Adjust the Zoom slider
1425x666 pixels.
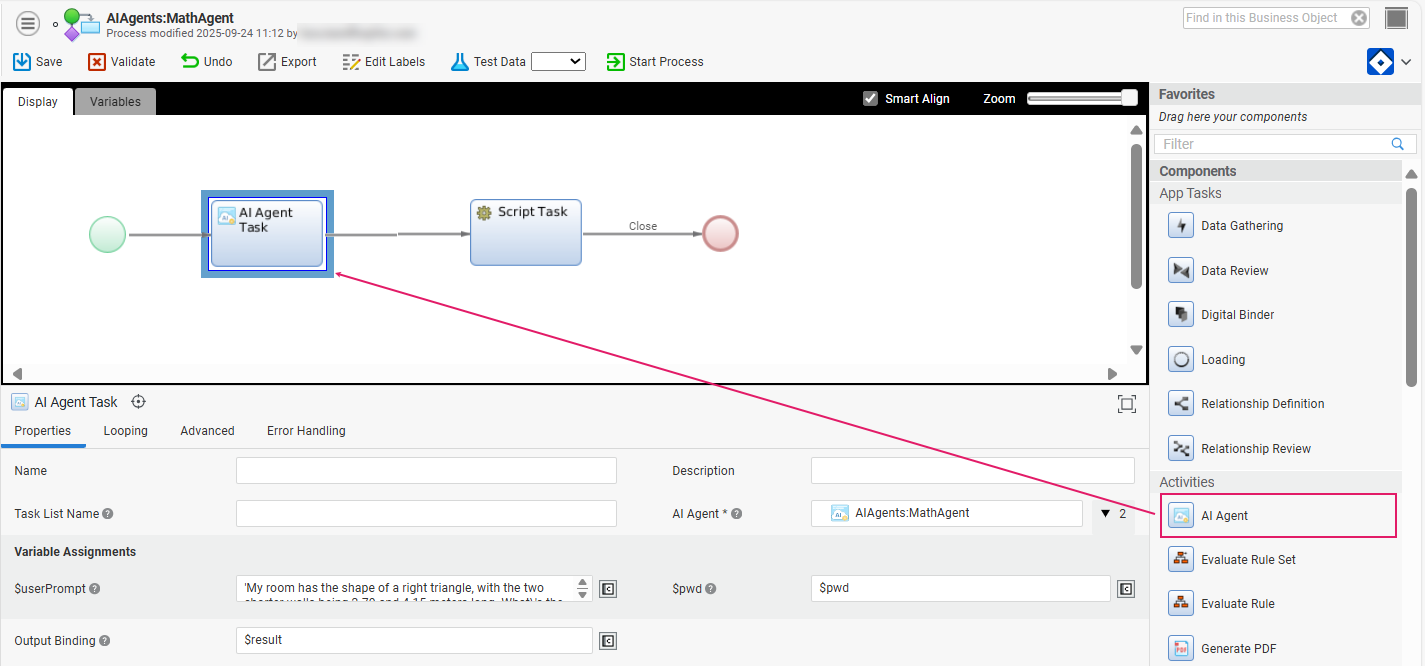point(1129,98)
